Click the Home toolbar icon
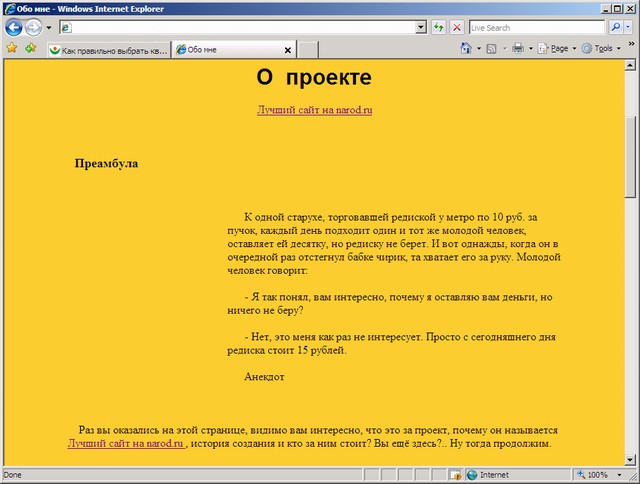Image resolution: width=640 pixels, height=484 pixels. (466, 48)
